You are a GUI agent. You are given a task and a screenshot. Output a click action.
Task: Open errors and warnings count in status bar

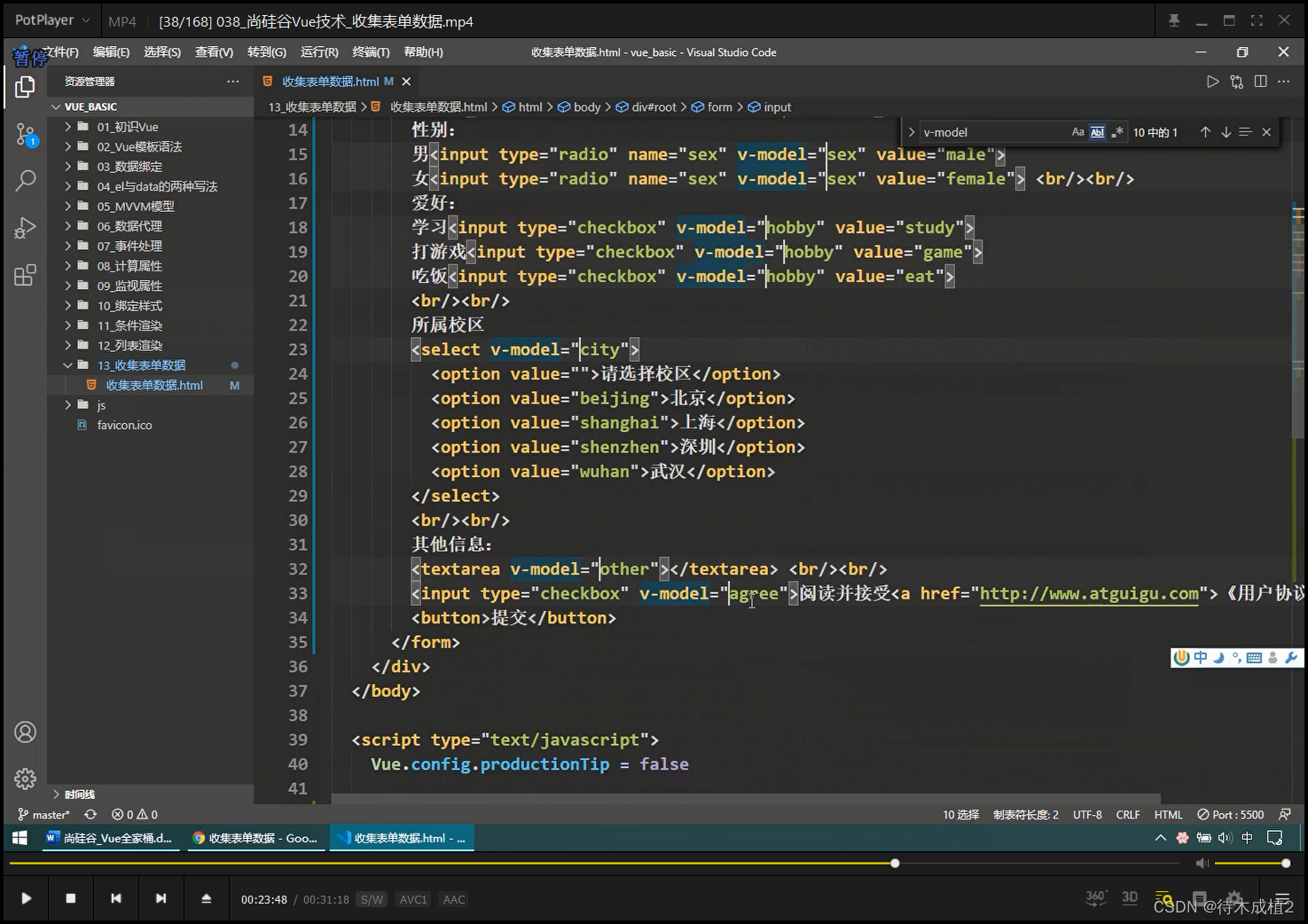[135, 814]
